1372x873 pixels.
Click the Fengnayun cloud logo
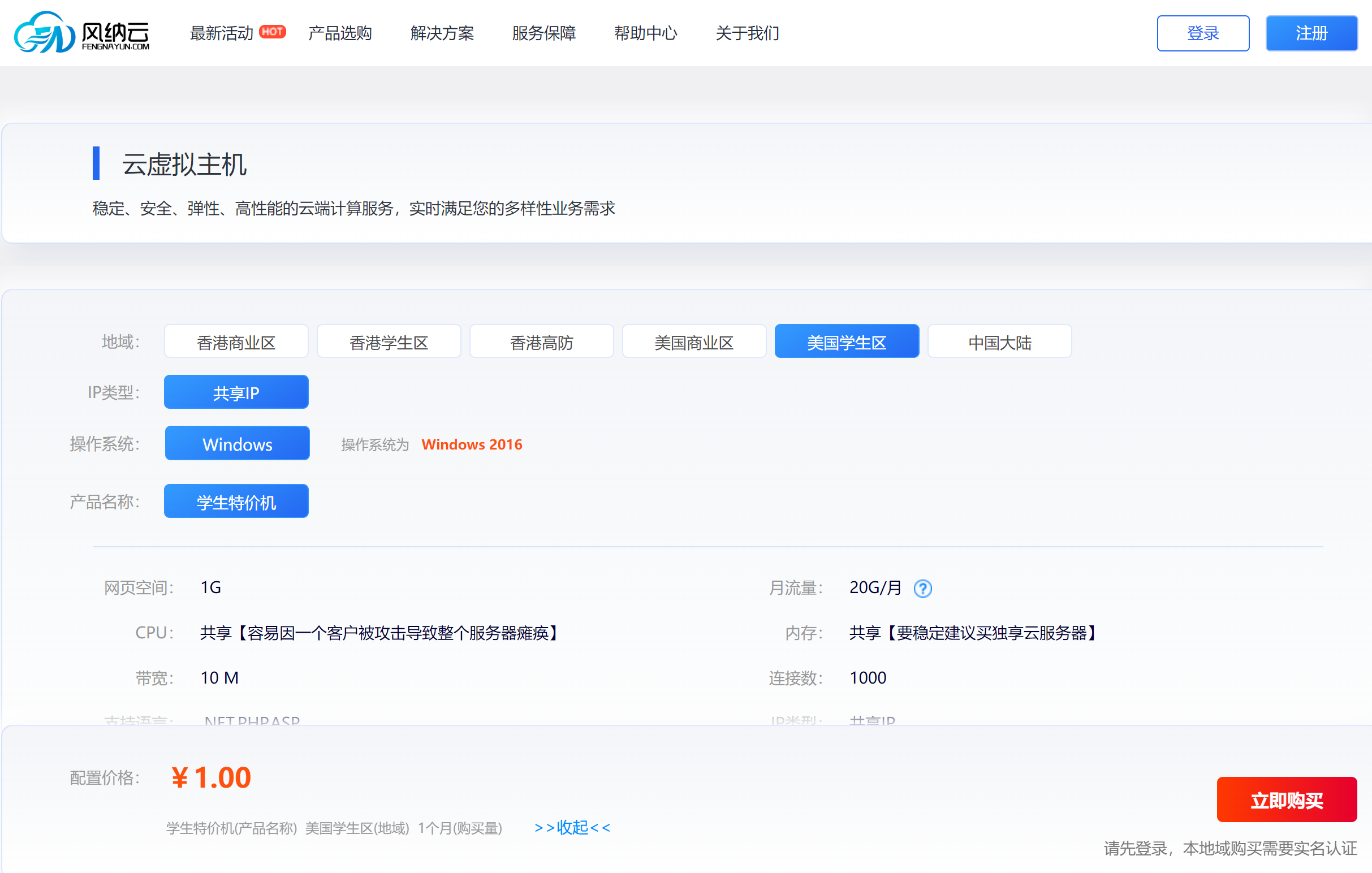82,32
